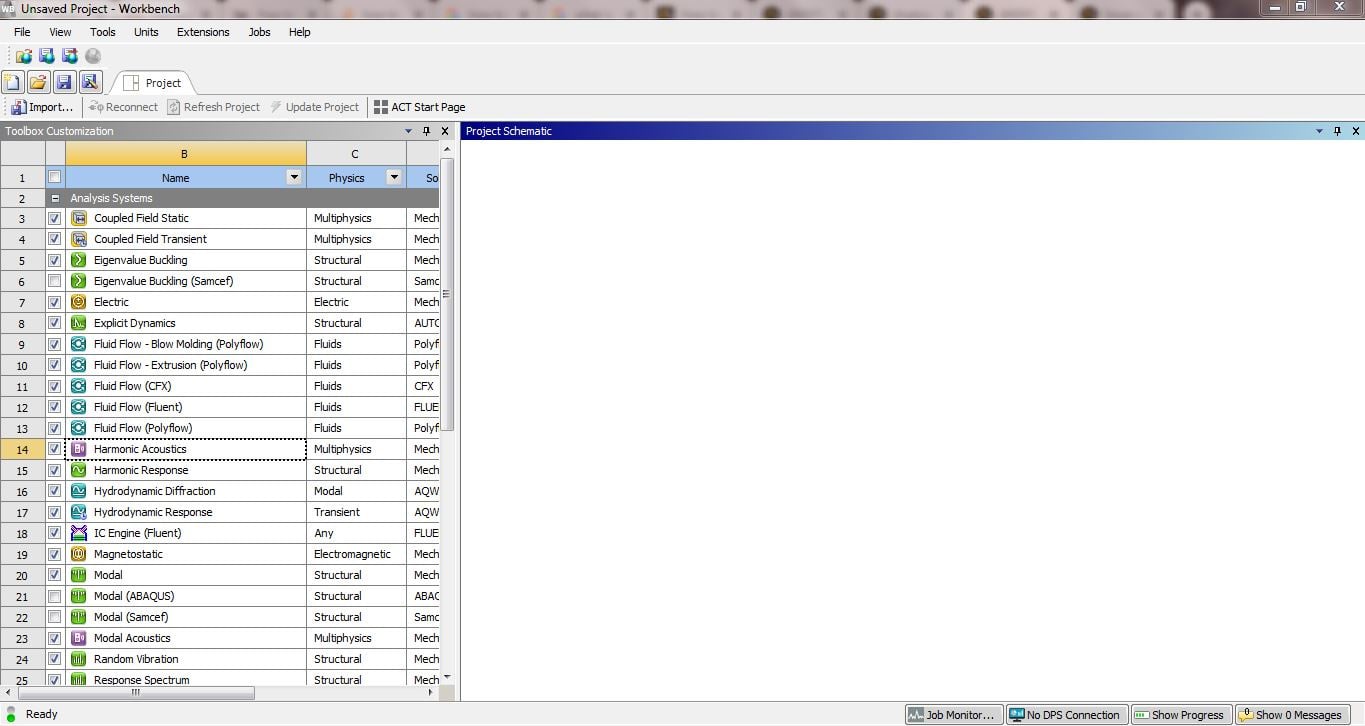The height and width of the screenshot is (726, 1365).
Task: Open the Tools menu
Action: (103, 32)
